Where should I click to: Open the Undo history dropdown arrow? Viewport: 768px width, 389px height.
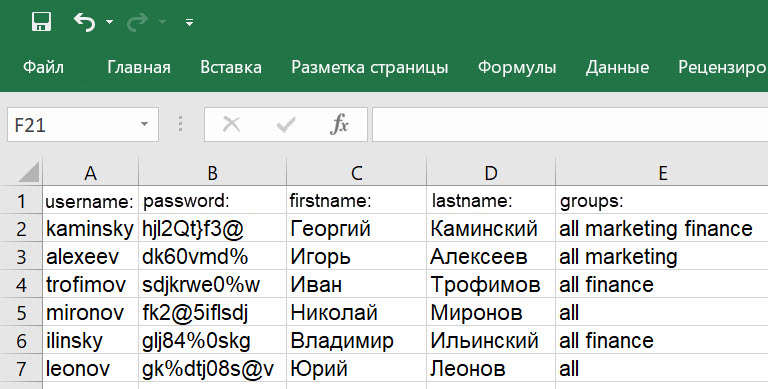point(110,22)
